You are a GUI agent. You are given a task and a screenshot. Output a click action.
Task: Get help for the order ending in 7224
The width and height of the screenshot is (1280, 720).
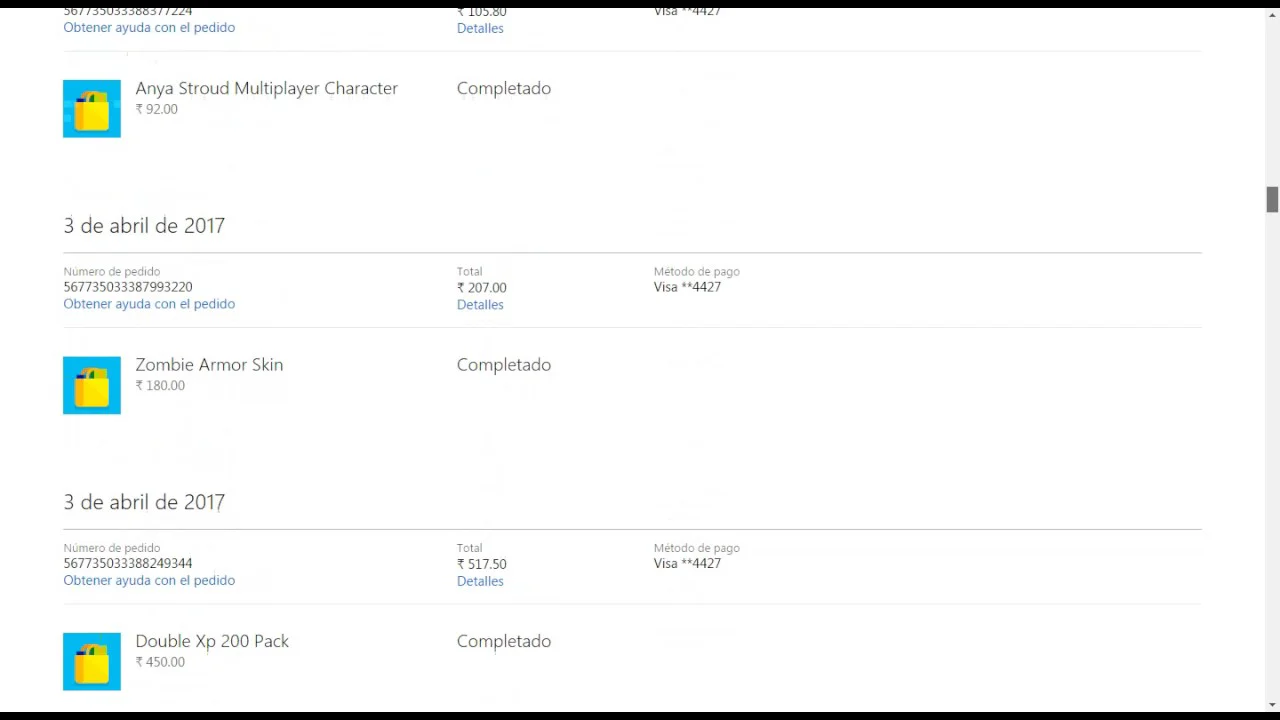[x=149, y=27]
